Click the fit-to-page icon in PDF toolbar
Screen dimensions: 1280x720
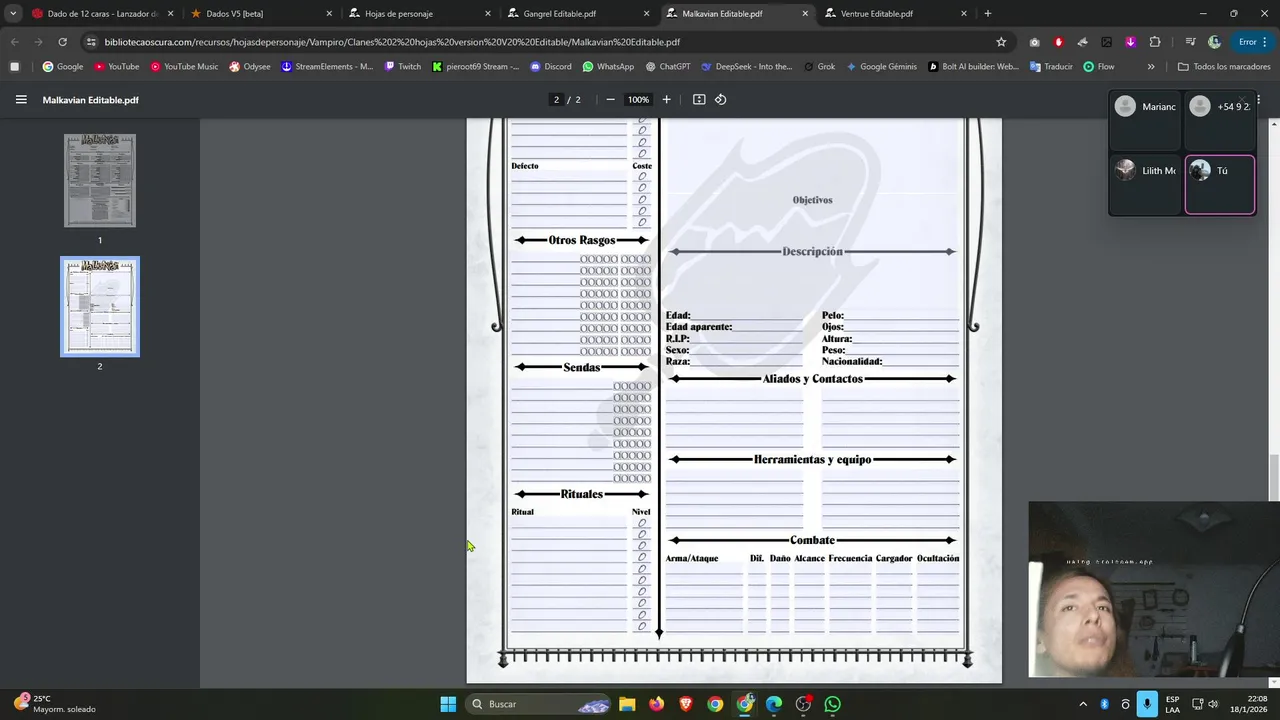[699, 100]
